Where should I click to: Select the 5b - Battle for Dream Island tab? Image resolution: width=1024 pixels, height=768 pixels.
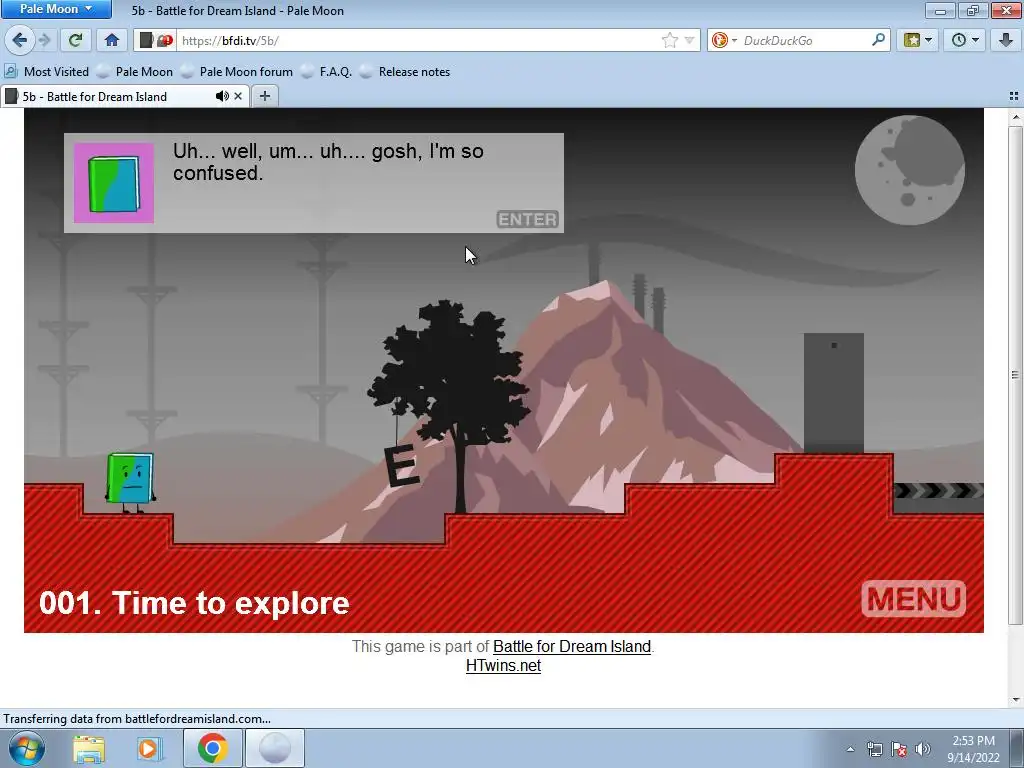pos(108,97)
